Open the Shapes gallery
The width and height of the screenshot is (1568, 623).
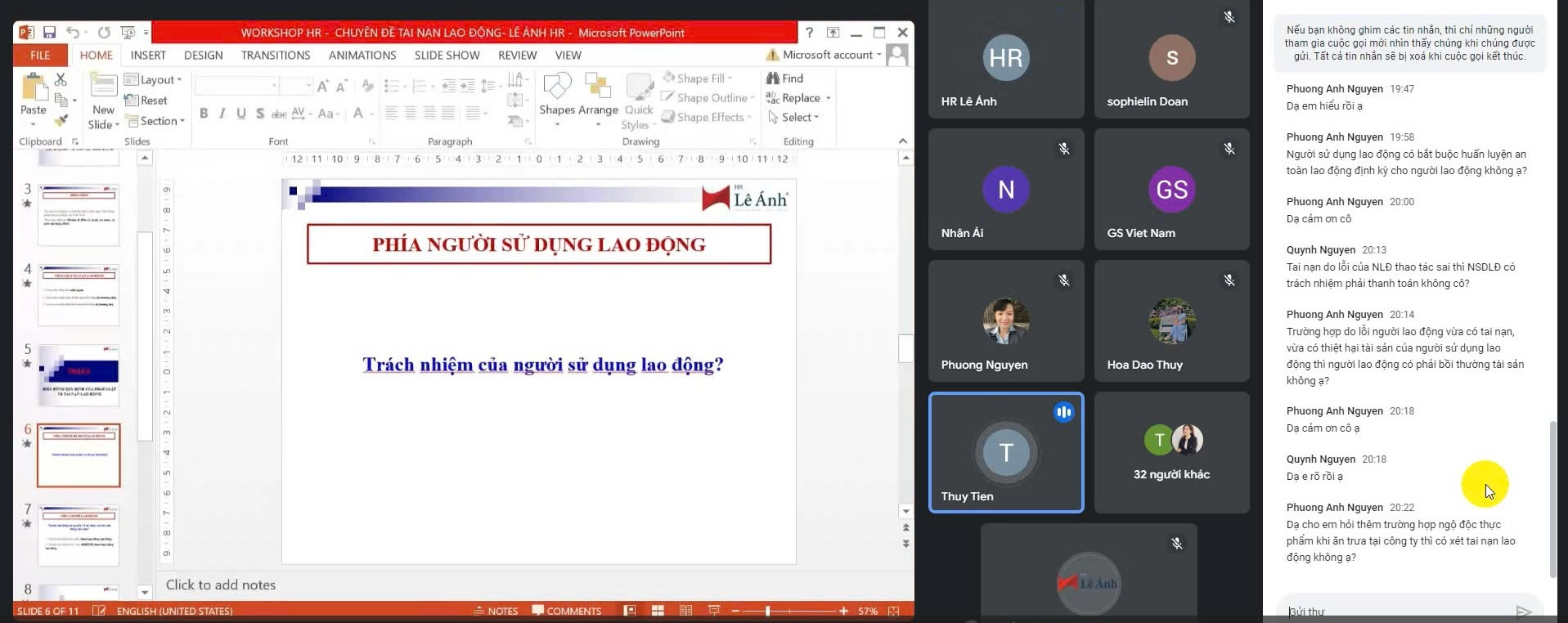pos(557,95)
